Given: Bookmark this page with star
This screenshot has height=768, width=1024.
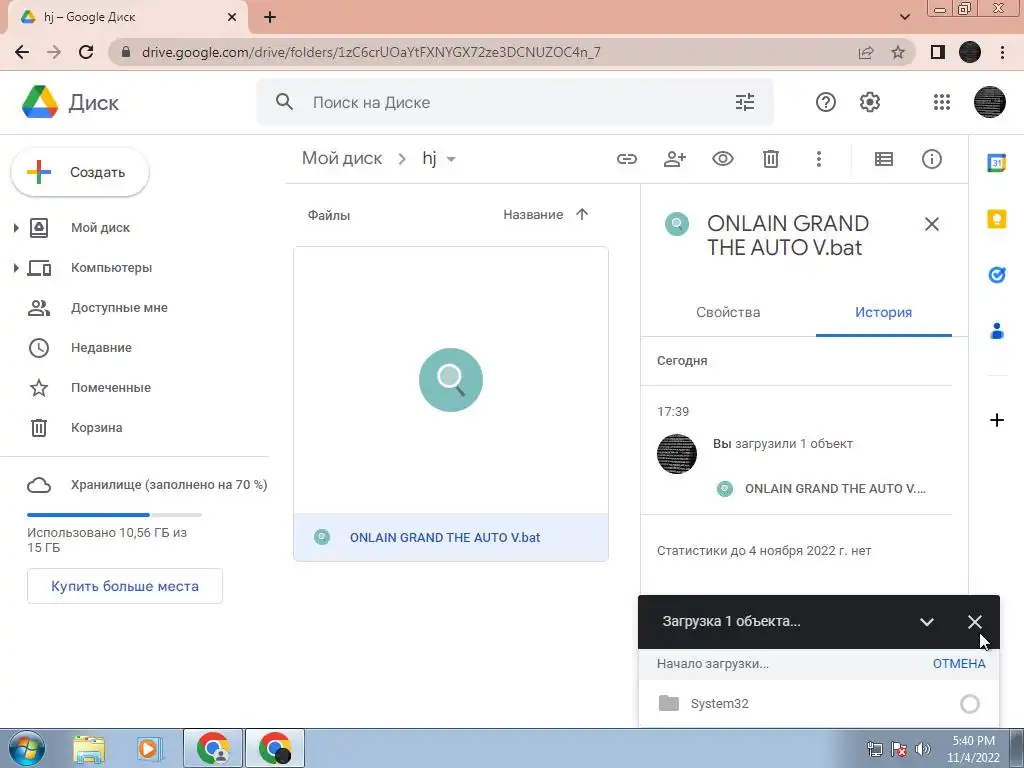Looking at the screenshot, I should pos(898,52).
